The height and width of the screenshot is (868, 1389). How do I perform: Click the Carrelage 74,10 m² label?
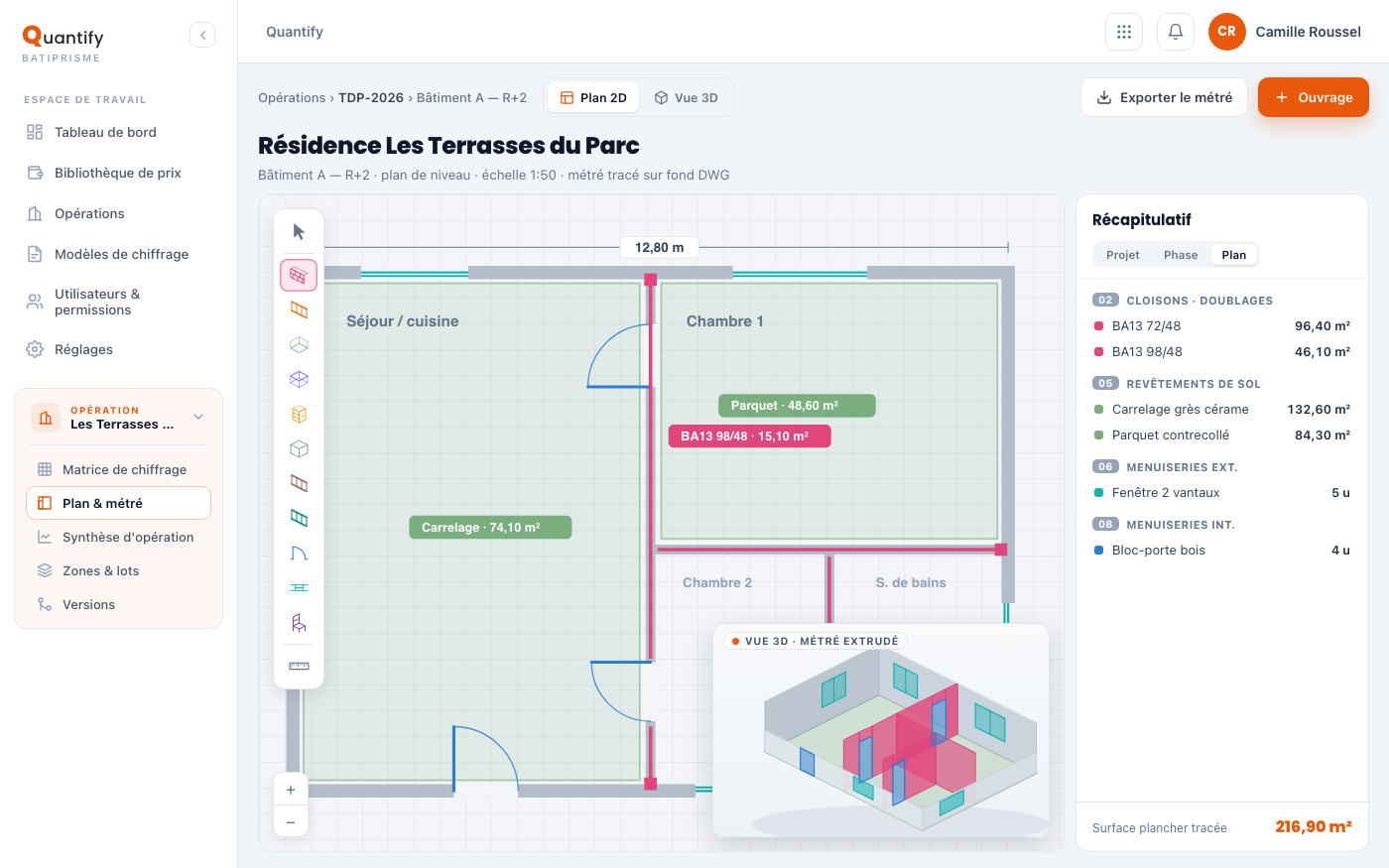[x=490, y=527]
